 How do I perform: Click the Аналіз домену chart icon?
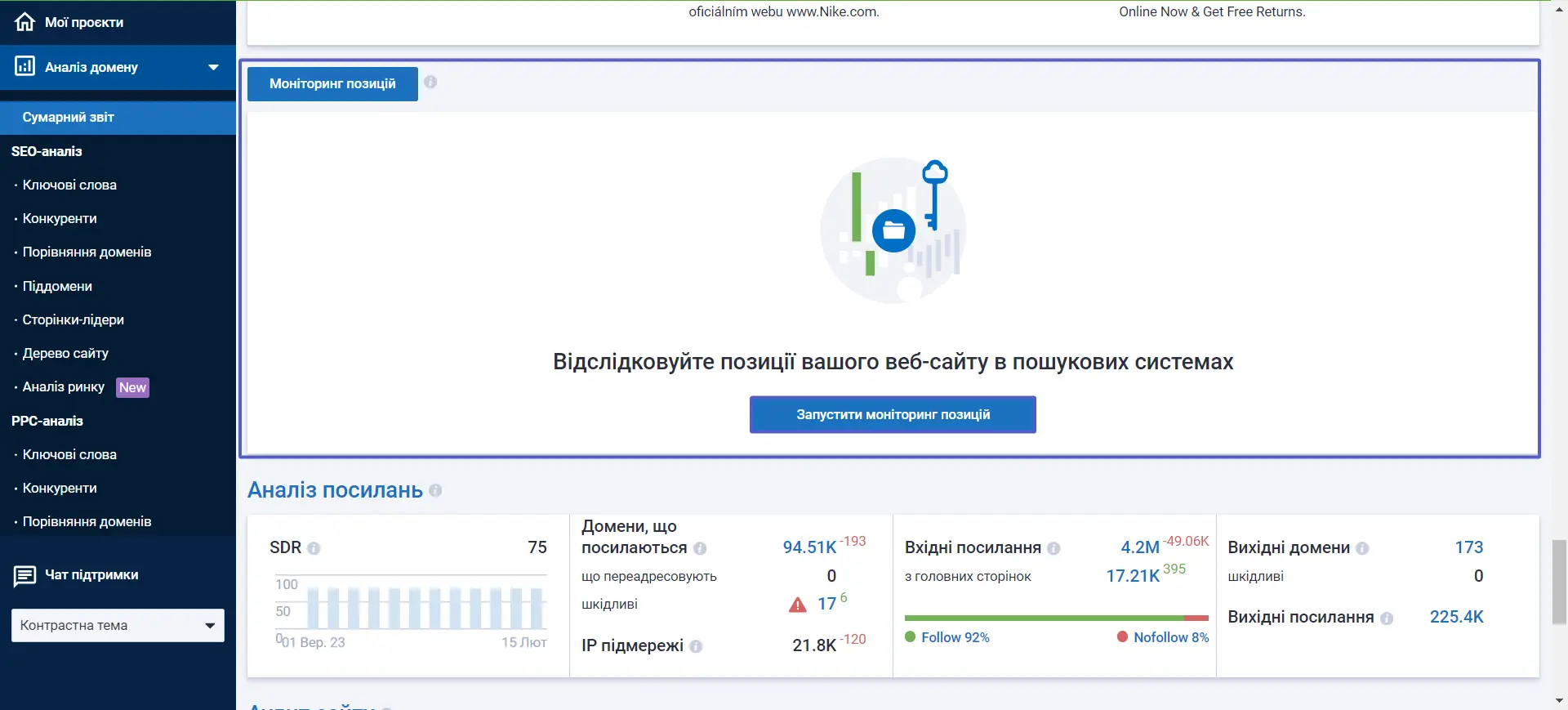(25, 66)
